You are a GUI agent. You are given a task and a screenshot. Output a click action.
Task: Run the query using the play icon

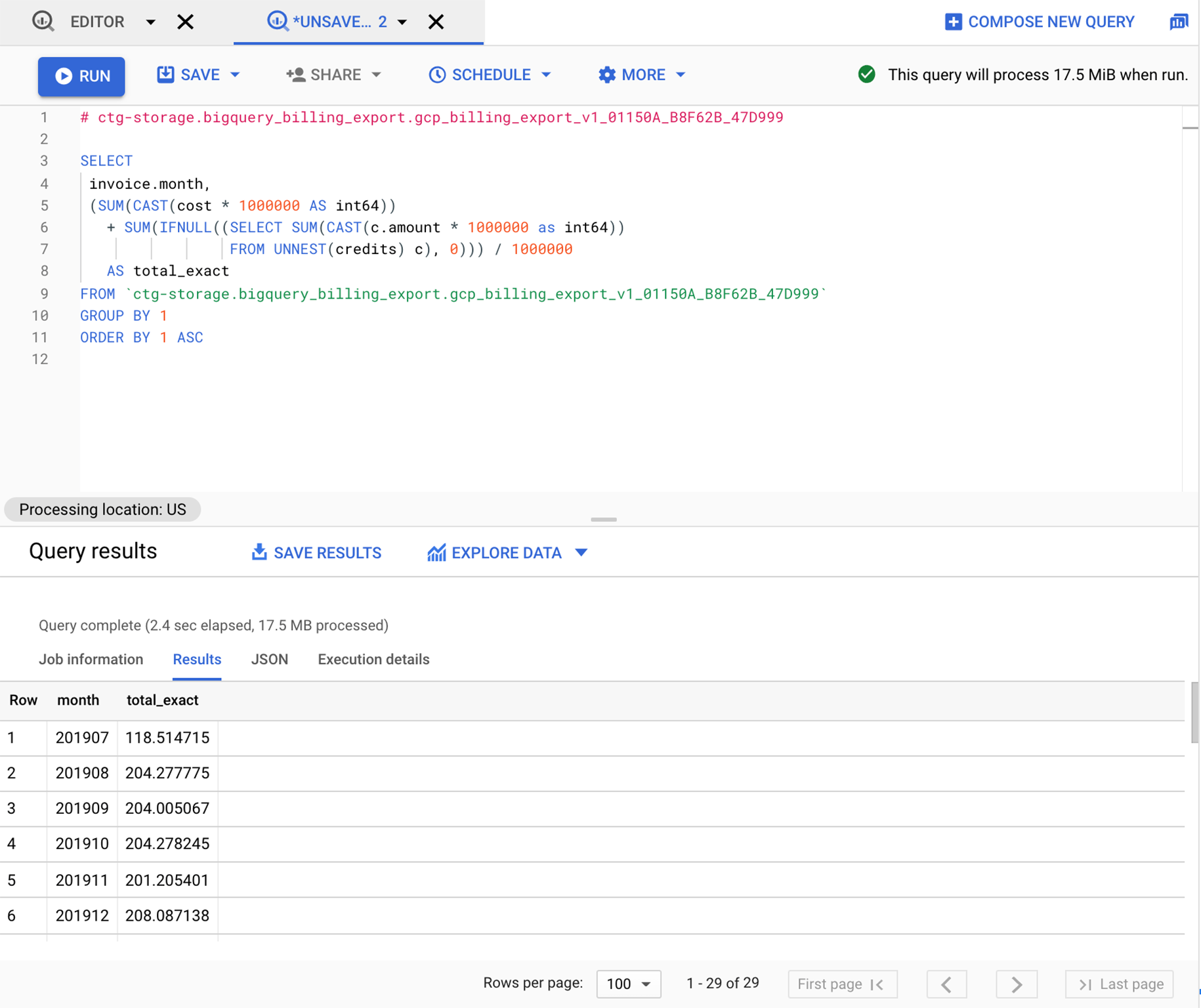click(x=64, y=76)
